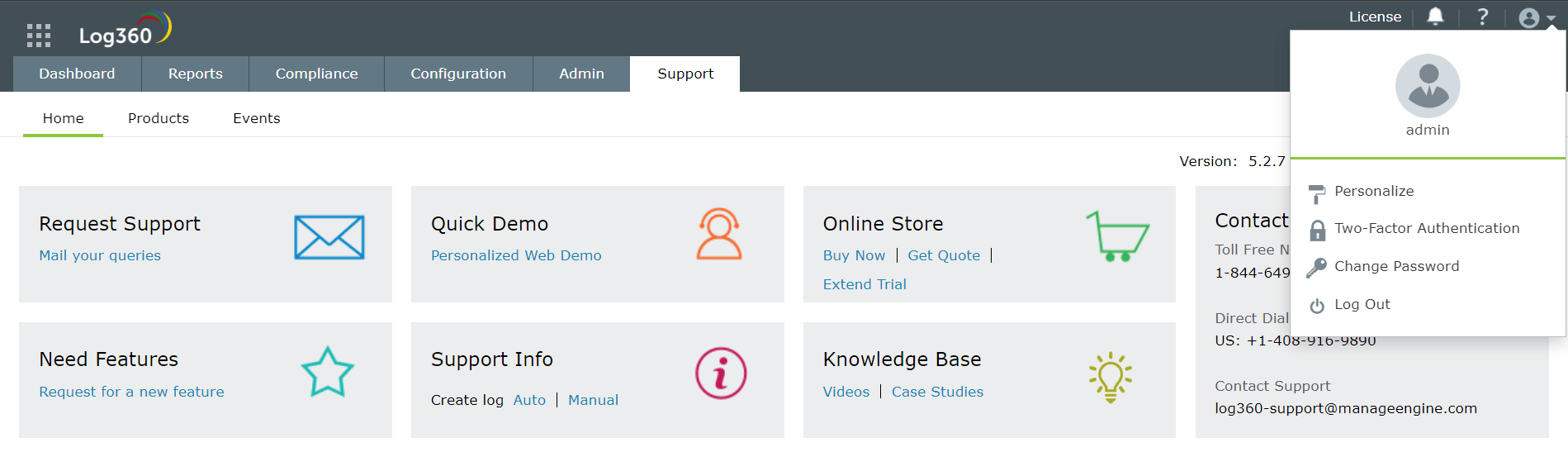Click the Online Store shopping cart icon
This screenshot has height=452, width=1568.
[x=1117, y=236]
